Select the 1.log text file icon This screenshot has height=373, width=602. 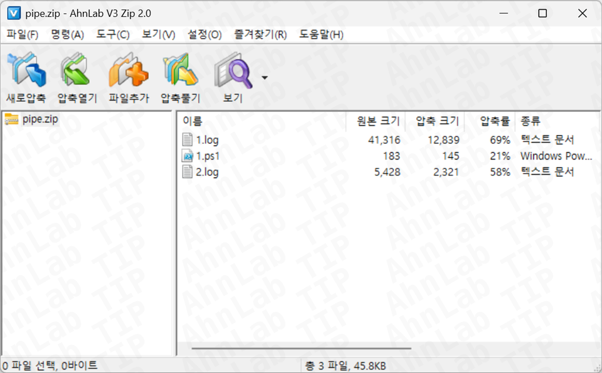coord(187,140)
